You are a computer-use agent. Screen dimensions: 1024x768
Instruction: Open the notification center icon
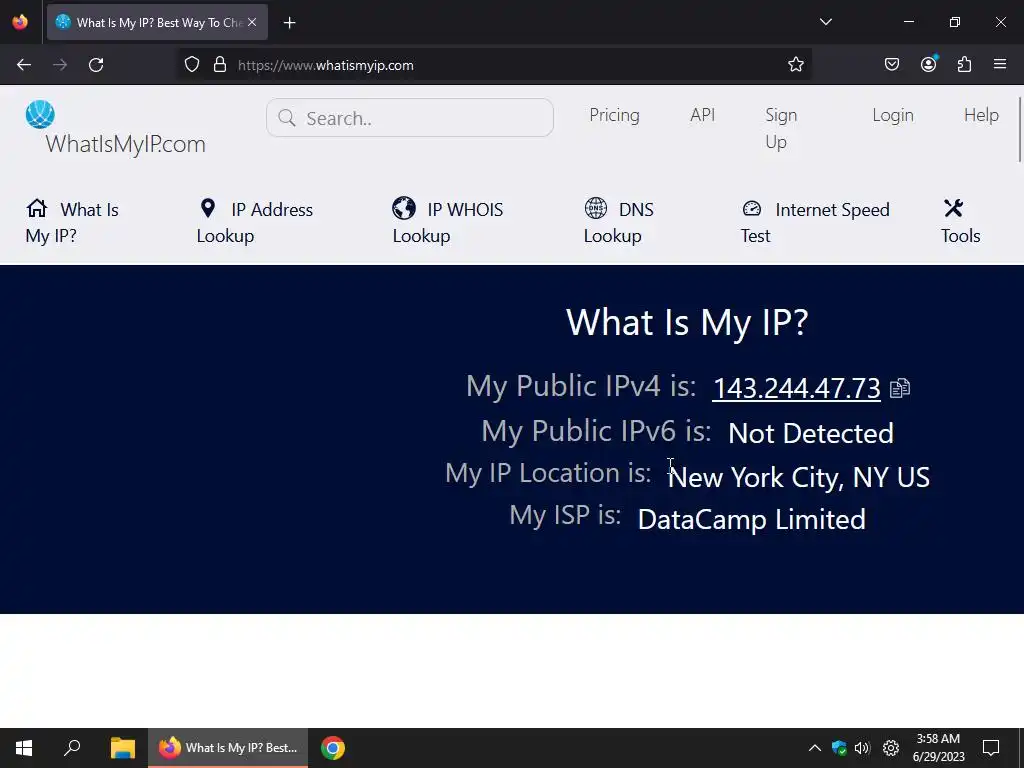[x=991, y=748]
